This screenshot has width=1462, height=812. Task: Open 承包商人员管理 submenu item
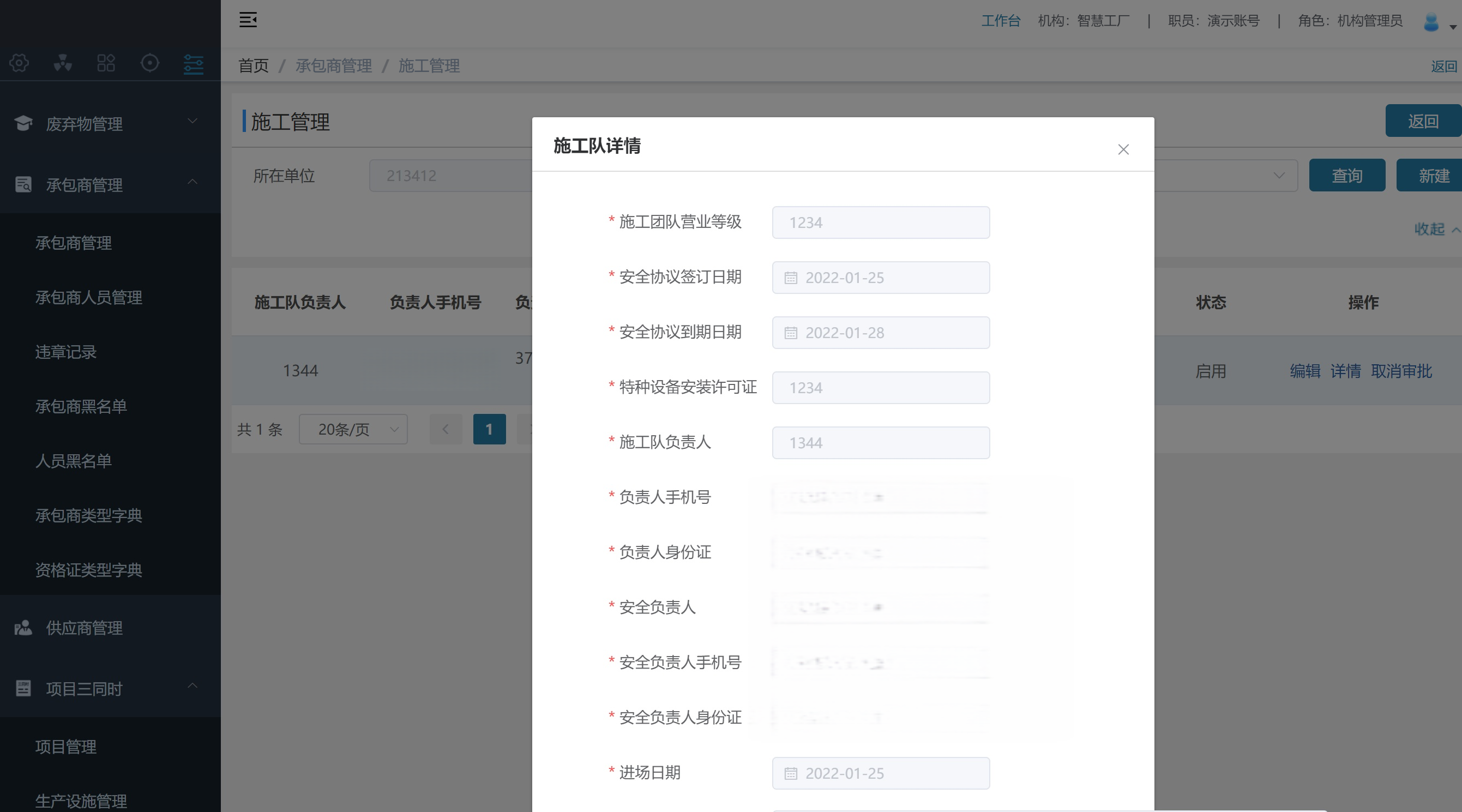[88, 297]
